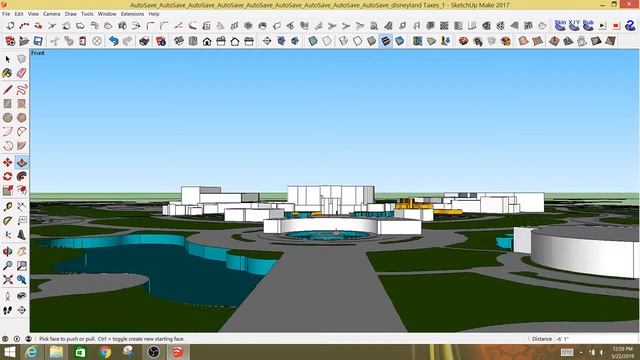The width and height of the screenshot is (640, 360).
Task: Click the Open folder icon
Action: tap(24, 41)
